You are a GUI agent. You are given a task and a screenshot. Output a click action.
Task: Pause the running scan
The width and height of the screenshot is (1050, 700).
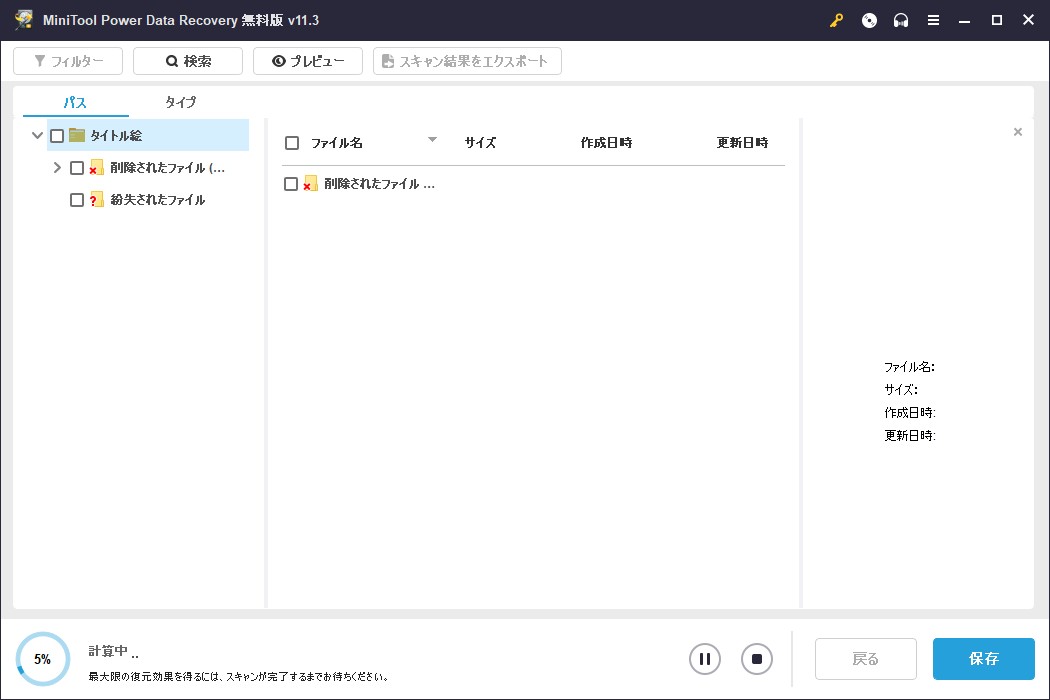tap(705, 659)
